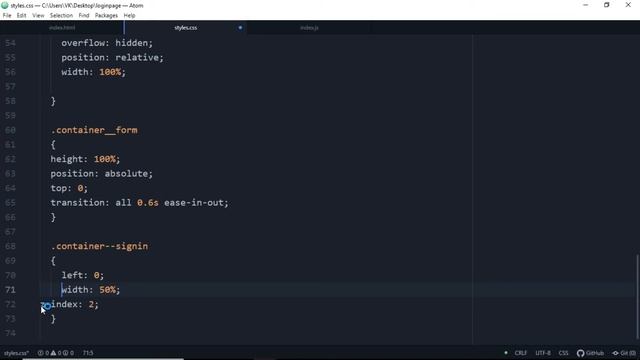
Task: Restore down the Atom window
Action: 607,5
